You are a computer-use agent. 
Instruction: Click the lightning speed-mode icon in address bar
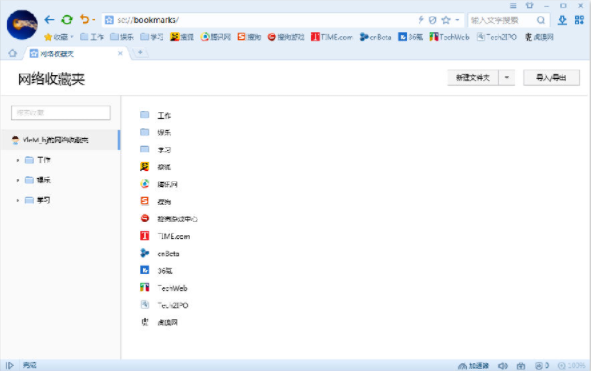click(421, 20)
